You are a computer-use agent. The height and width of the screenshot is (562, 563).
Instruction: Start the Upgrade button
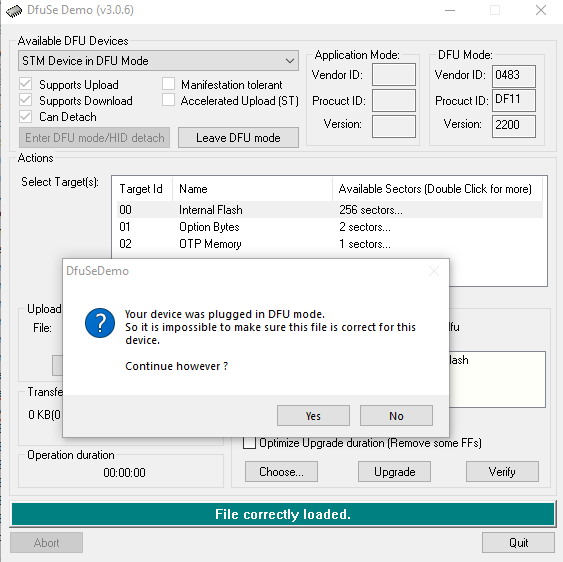tap(394, 472)
